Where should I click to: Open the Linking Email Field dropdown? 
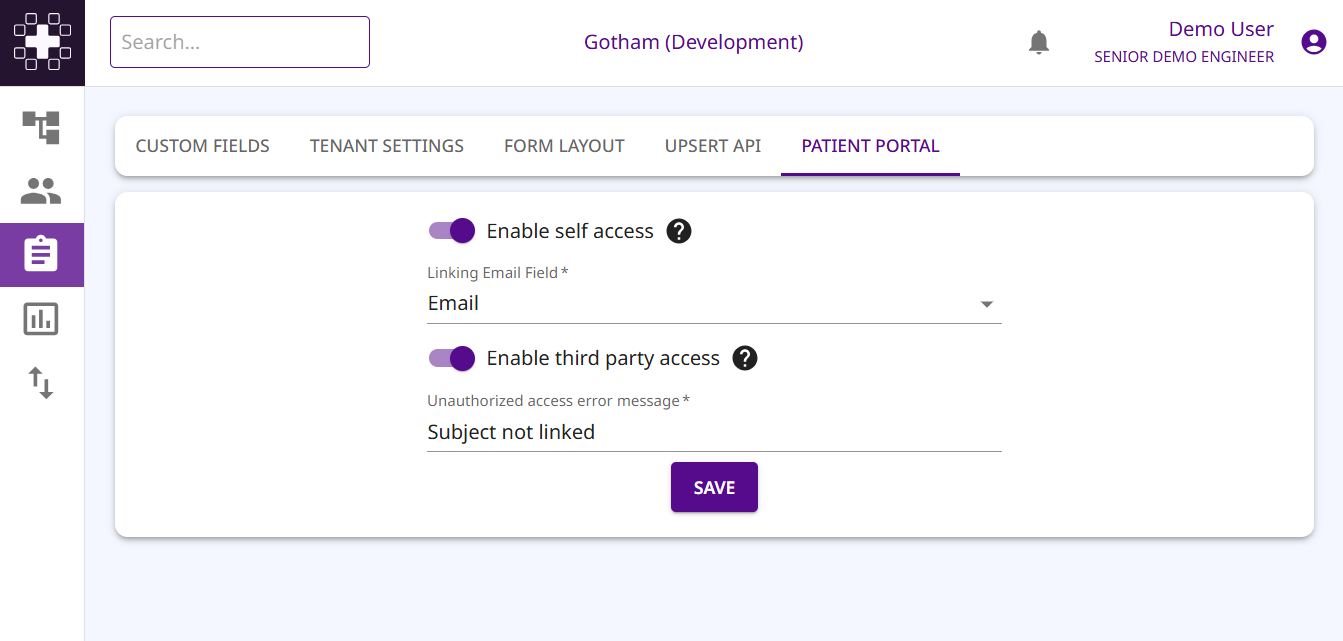click(x=714, y=304)
